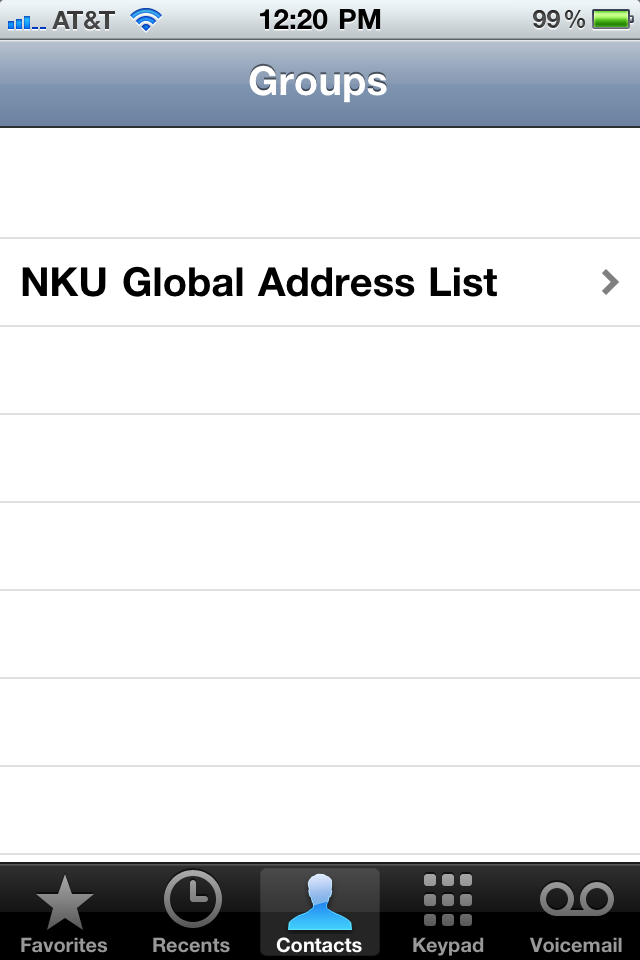Tap the Favorites star icon
This screenshot has height=960, width=640.
(x=65, y=904)
